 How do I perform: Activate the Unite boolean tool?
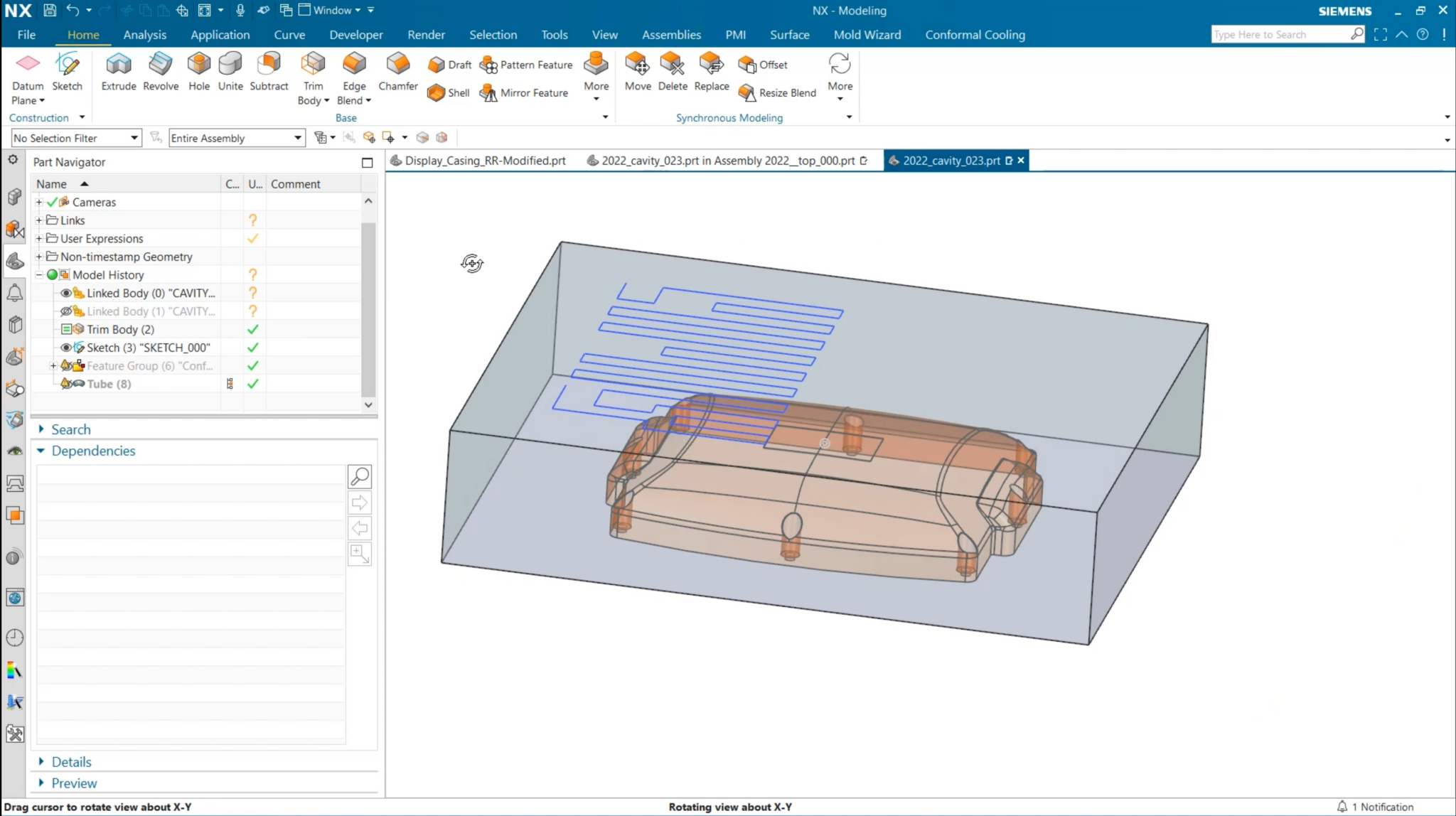(x=230, y=69)
